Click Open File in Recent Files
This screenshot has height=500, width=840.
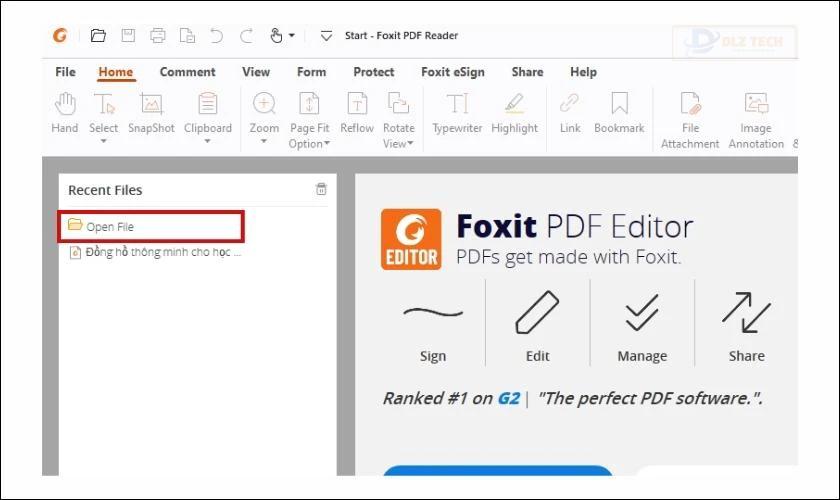point(151,226)
